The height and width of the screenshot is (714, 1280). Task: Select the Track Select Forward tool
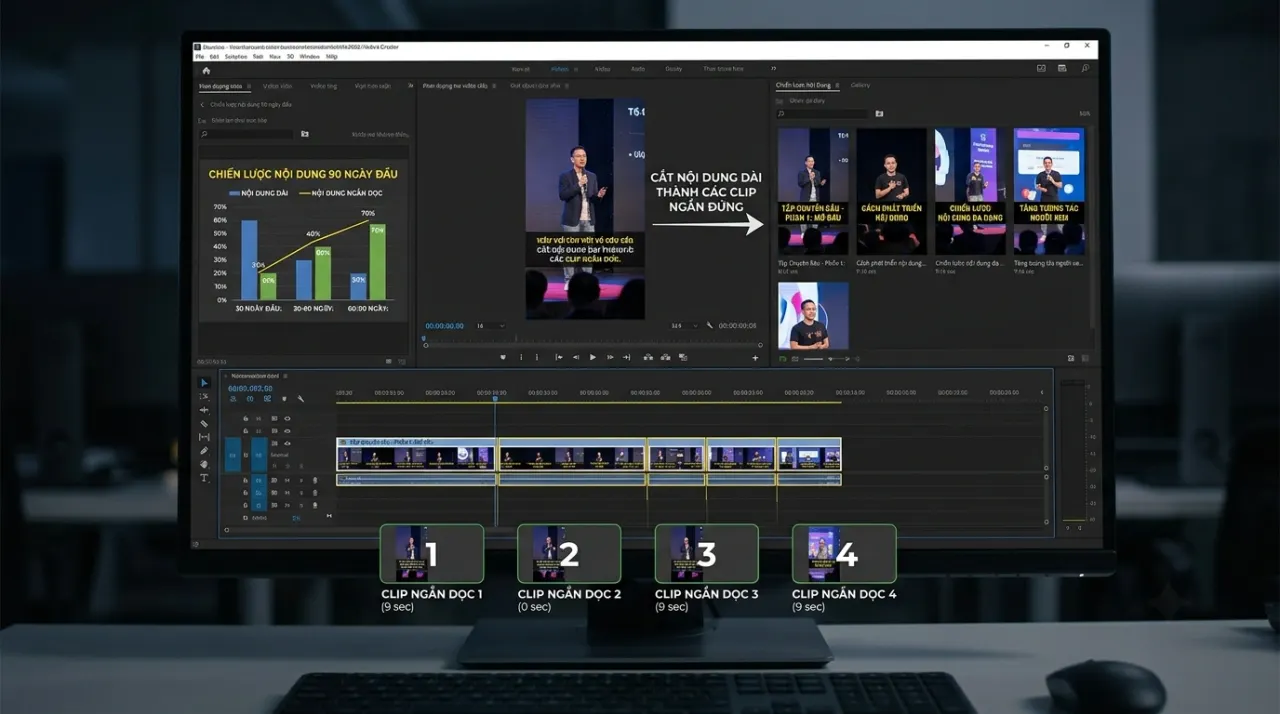pos(204,396)
